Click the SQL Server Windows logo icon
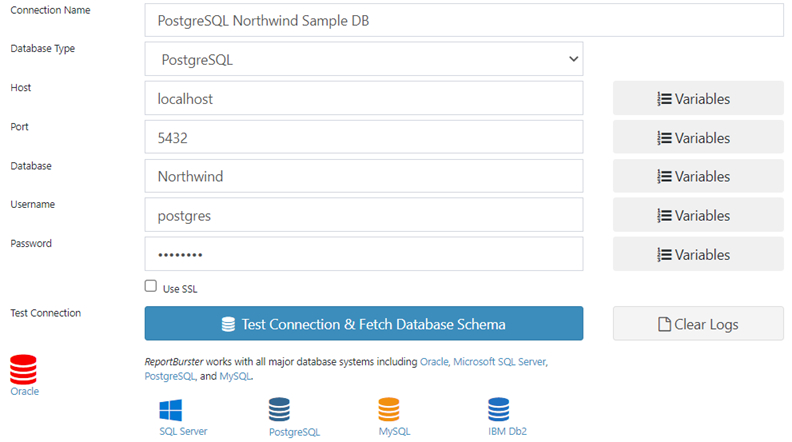792x442 pixels. [172, 410]
